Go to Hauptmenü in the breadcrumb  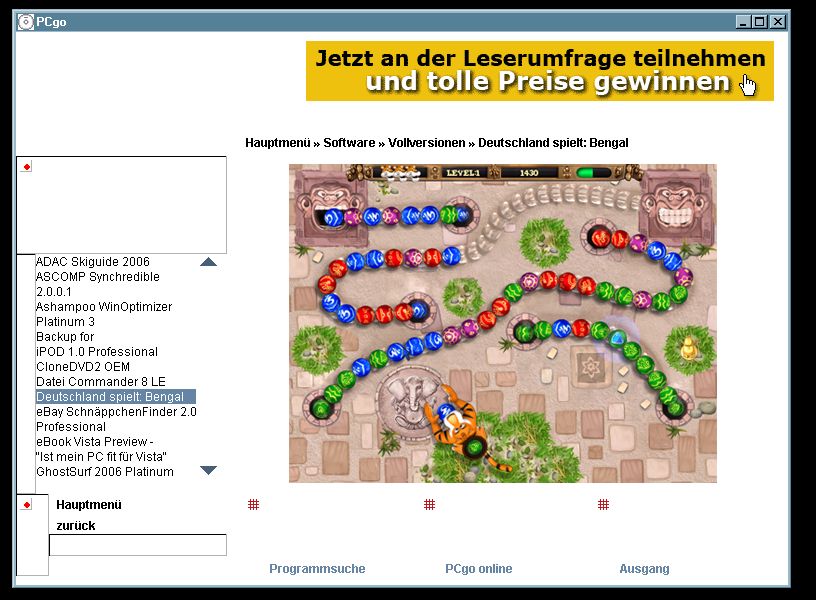click(277, 143)
